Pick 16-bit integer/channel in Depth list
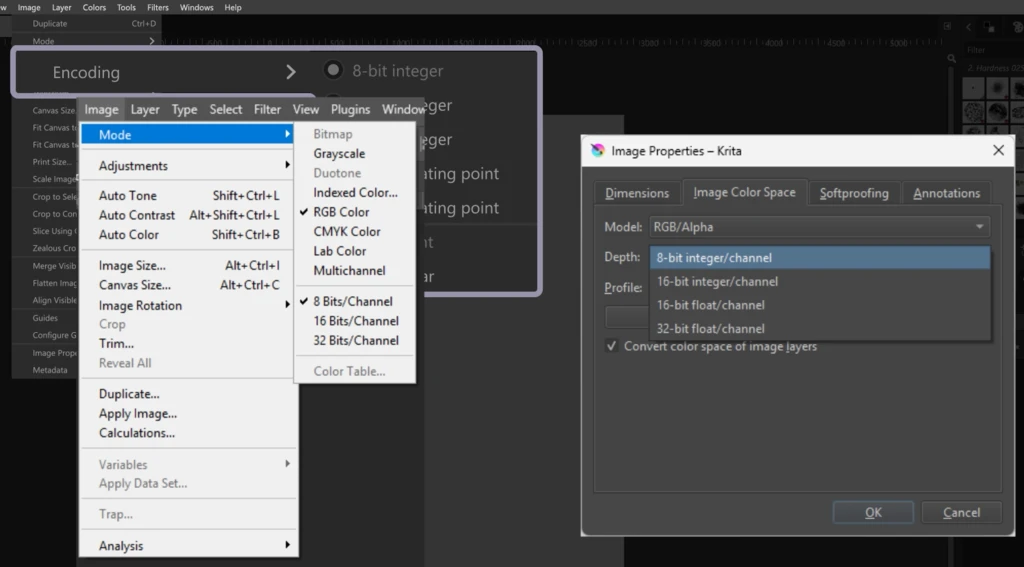This screenshot has width=1024, height=567. (x=820, y=282)
